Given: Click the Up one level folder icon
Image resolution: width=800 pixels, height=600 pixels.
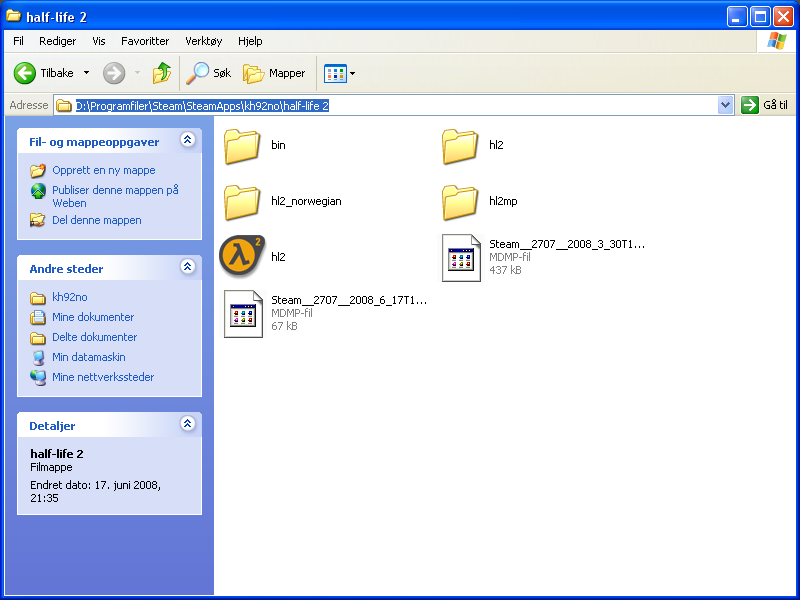Looking at the screenshot, I should 161,73.
